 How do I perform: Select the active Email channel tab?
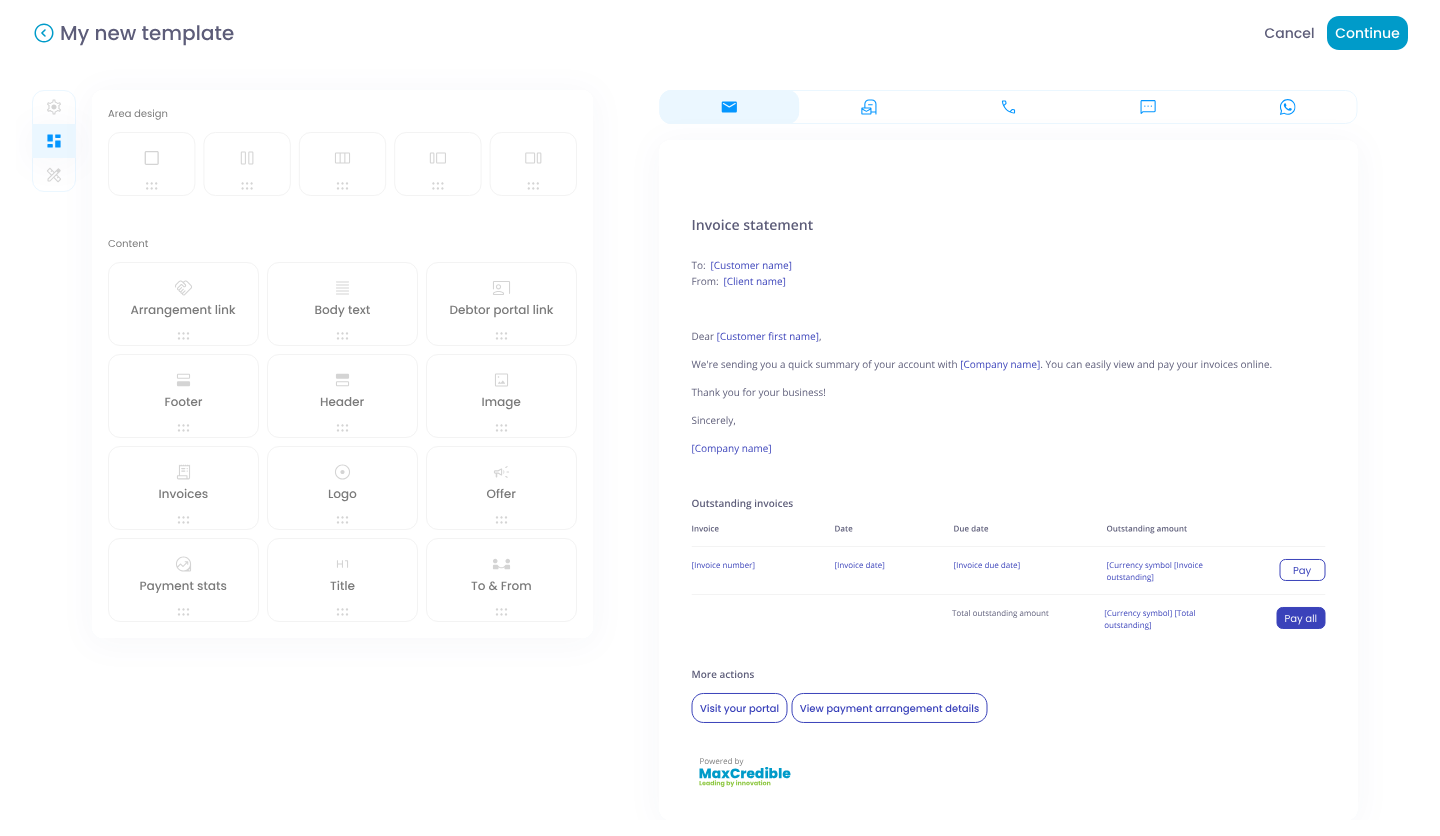[x=729, y=106]
